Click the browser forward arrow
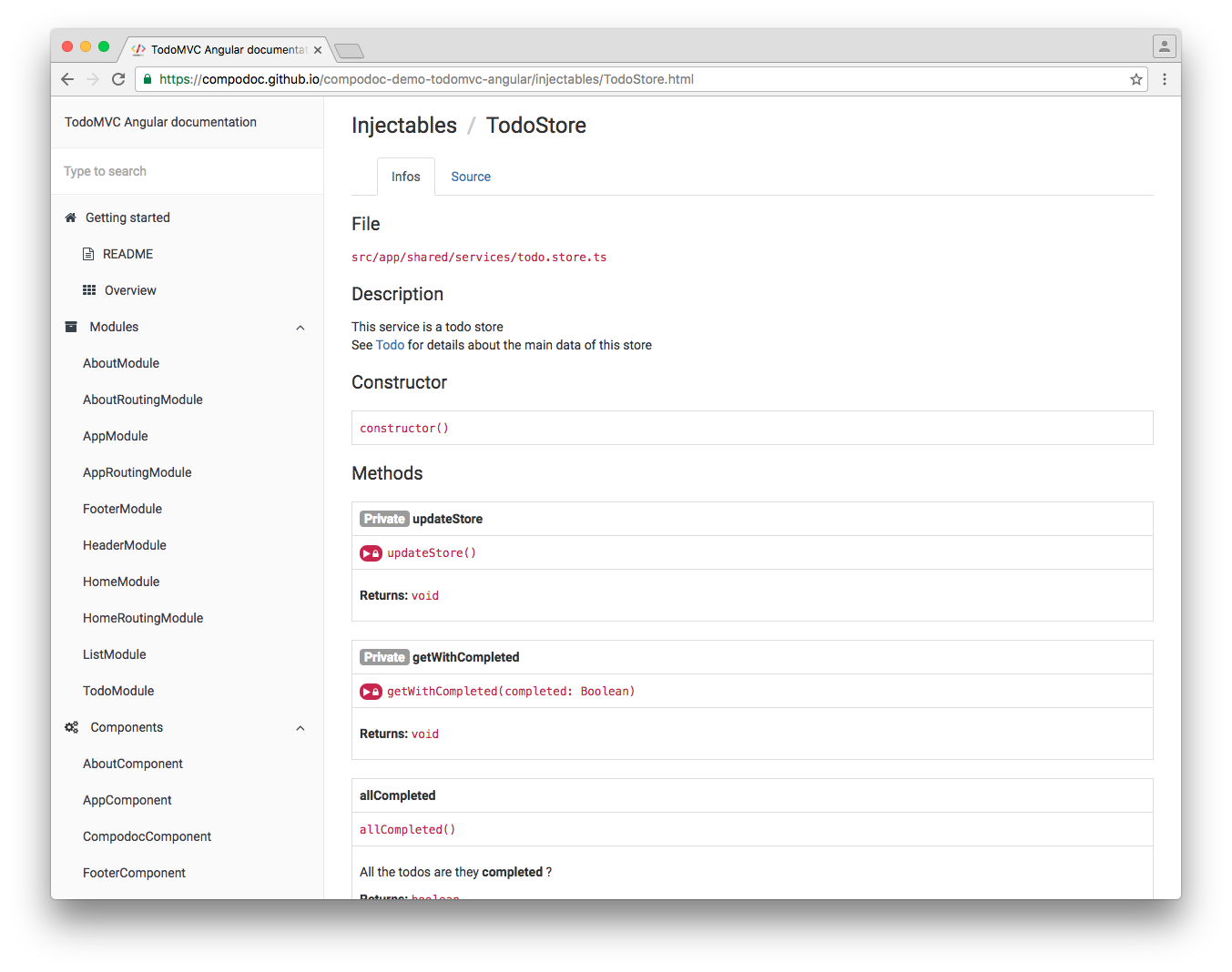 93,79
